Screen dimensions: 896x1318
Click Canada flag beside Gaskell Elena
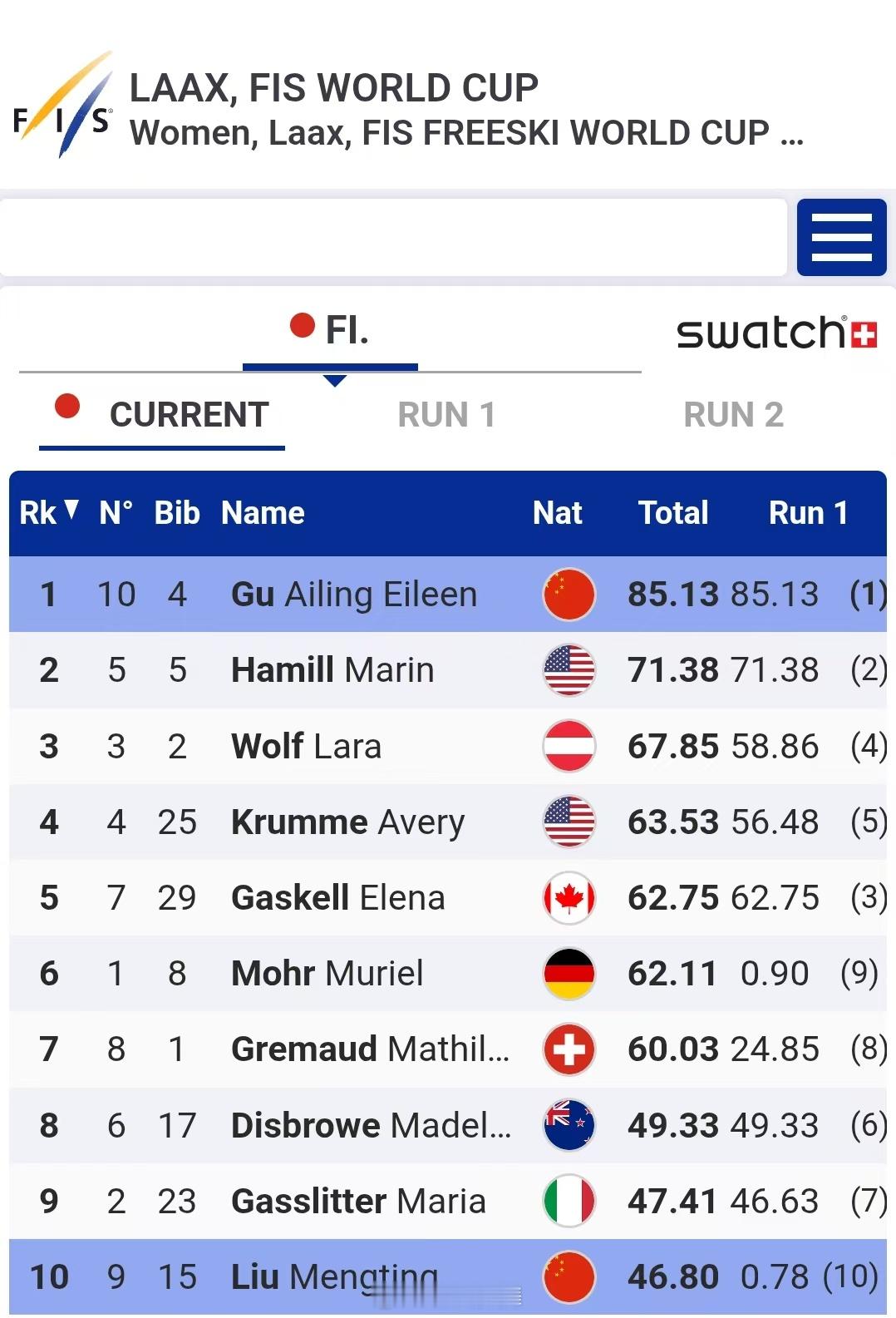(x=569, y=898)
